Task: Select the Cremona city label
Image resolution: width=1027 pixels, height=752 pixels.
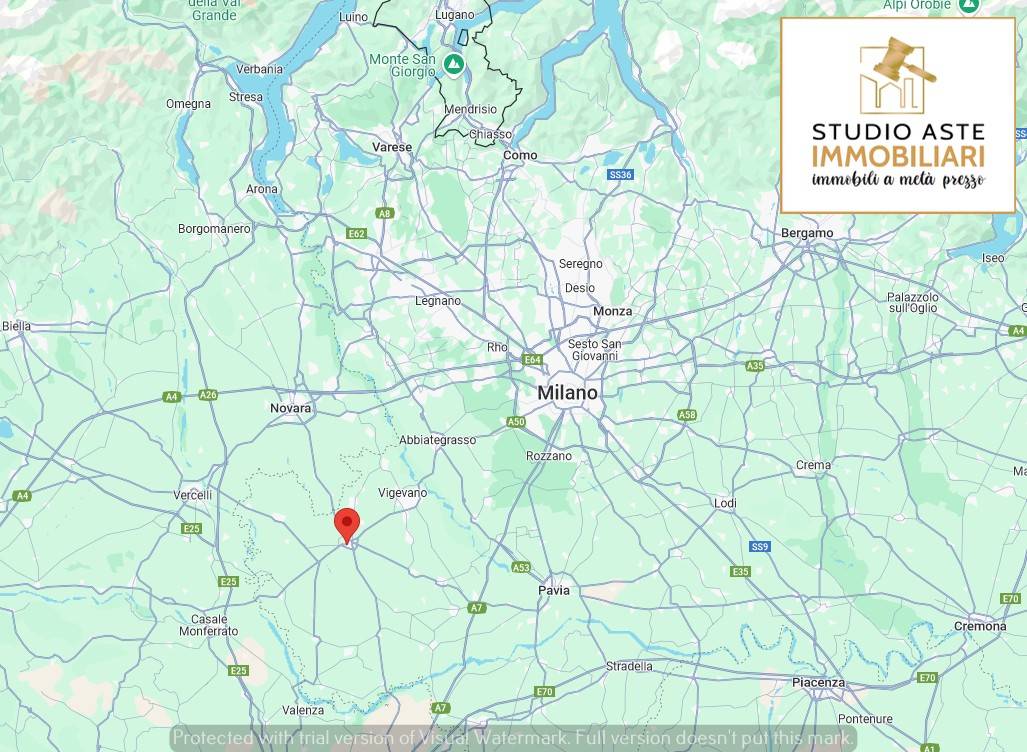Action: point(980,626)
